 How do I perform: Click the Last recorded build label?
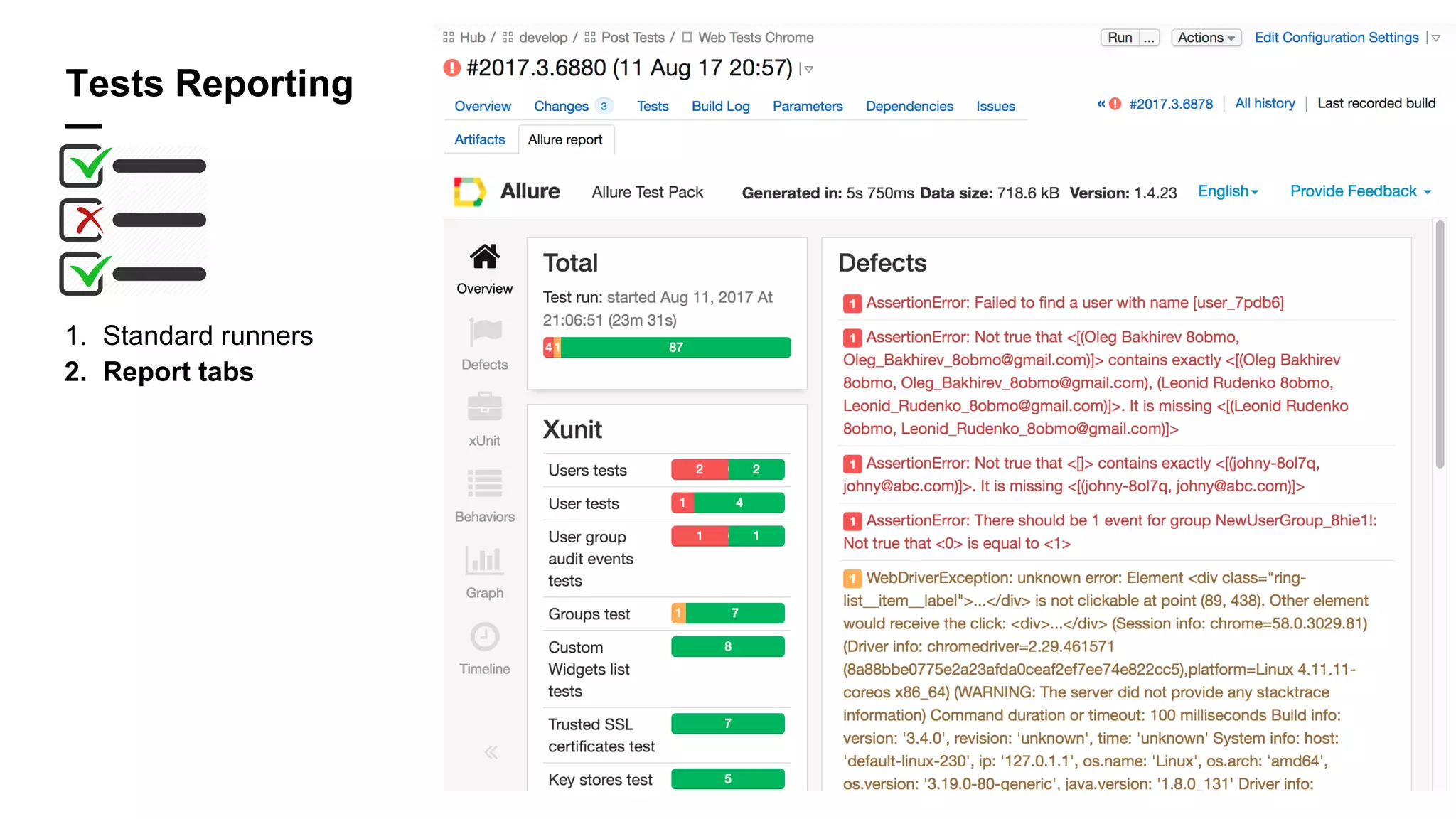(x=1376, y=103)
